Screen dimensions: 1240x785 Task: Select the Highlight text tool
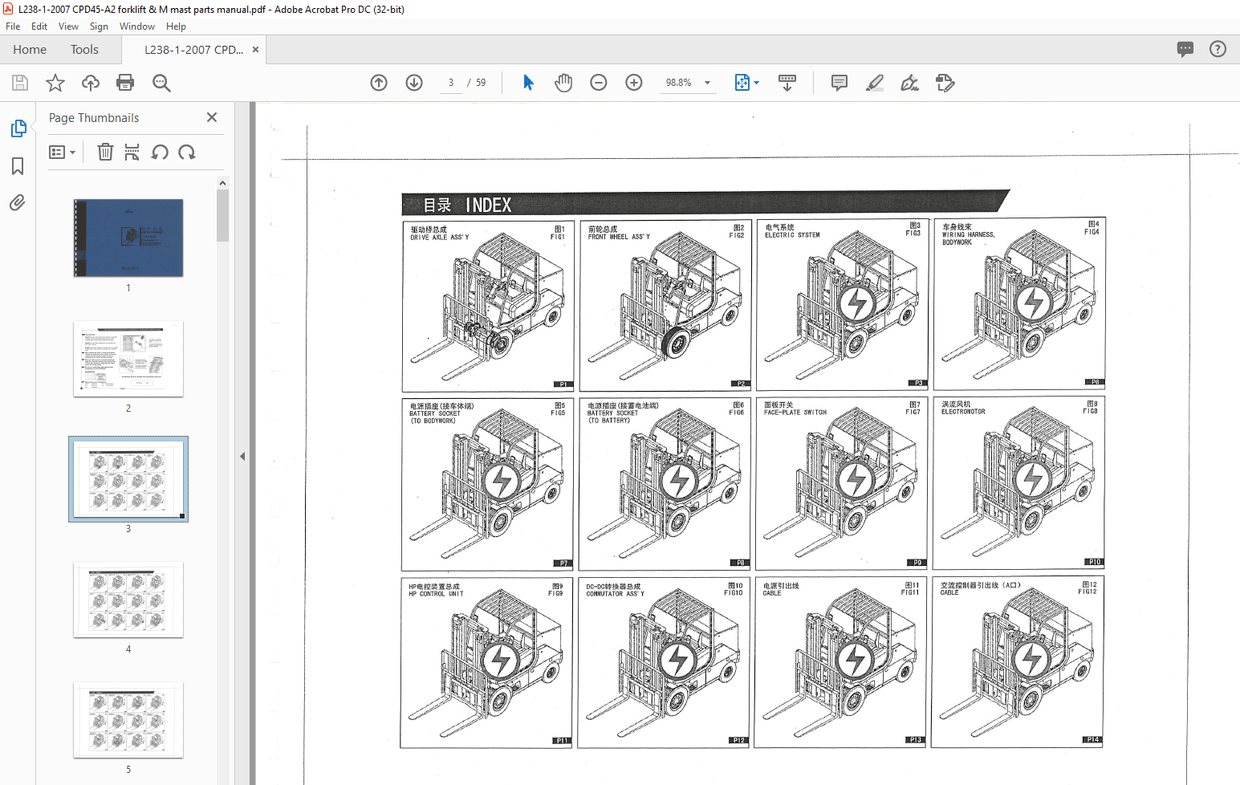(x=874, y=83)
